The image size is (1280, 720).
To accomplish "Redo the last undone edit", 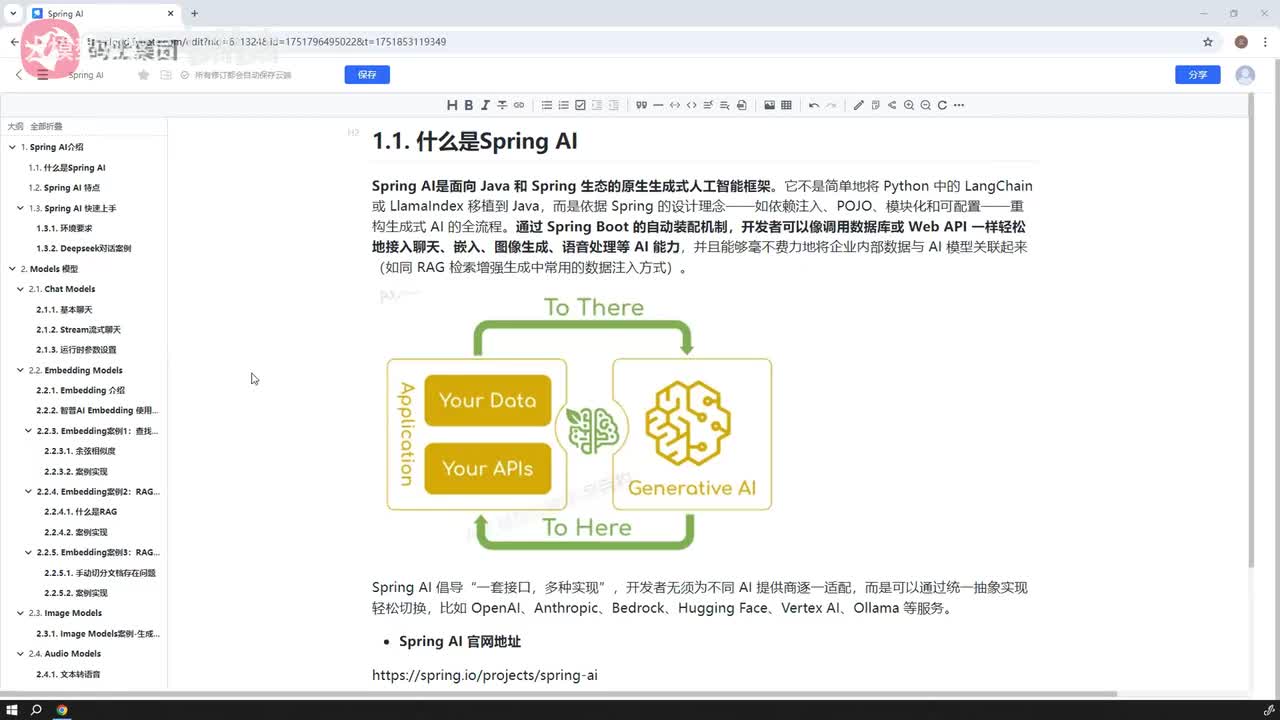I will point(830,105).
